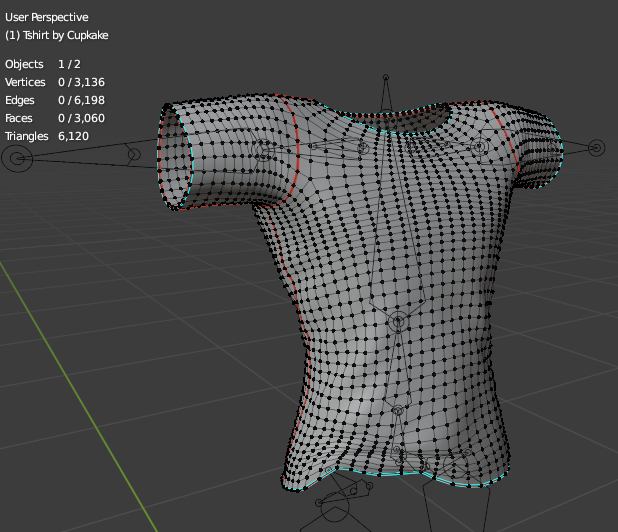Click the dark neck opening of the T-shirt
Viewport: 618px width, 532px height.
[x=422, y=122]
